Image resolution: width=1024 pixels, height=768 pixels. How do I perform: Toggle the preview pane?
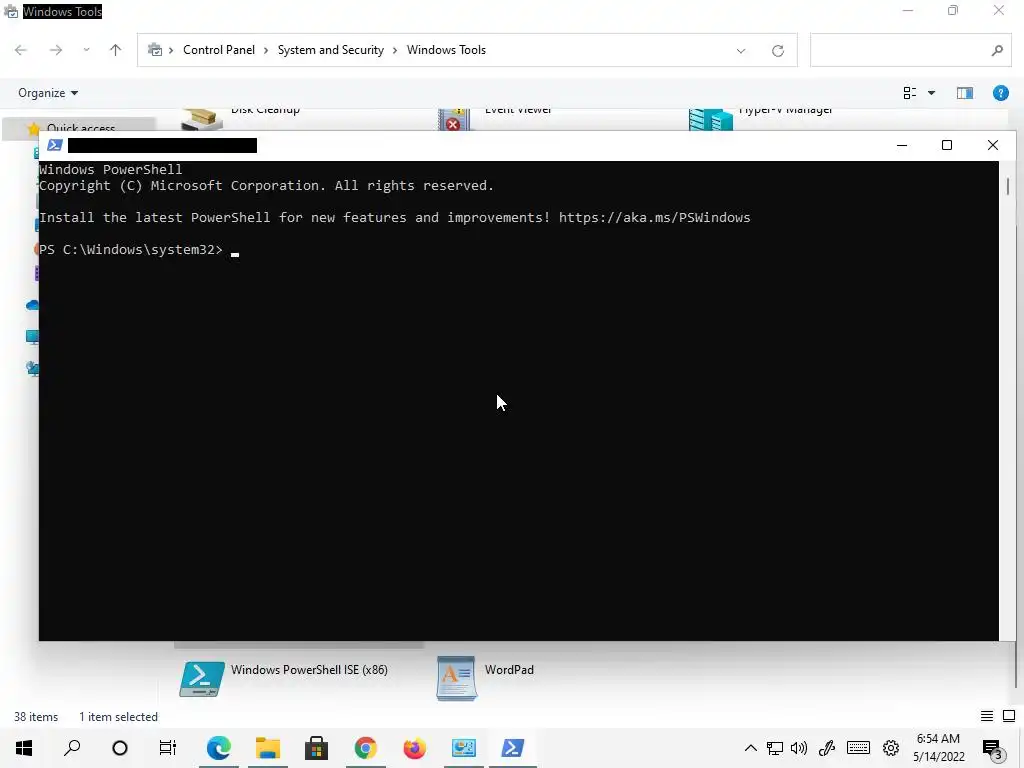tap(965, 93)
